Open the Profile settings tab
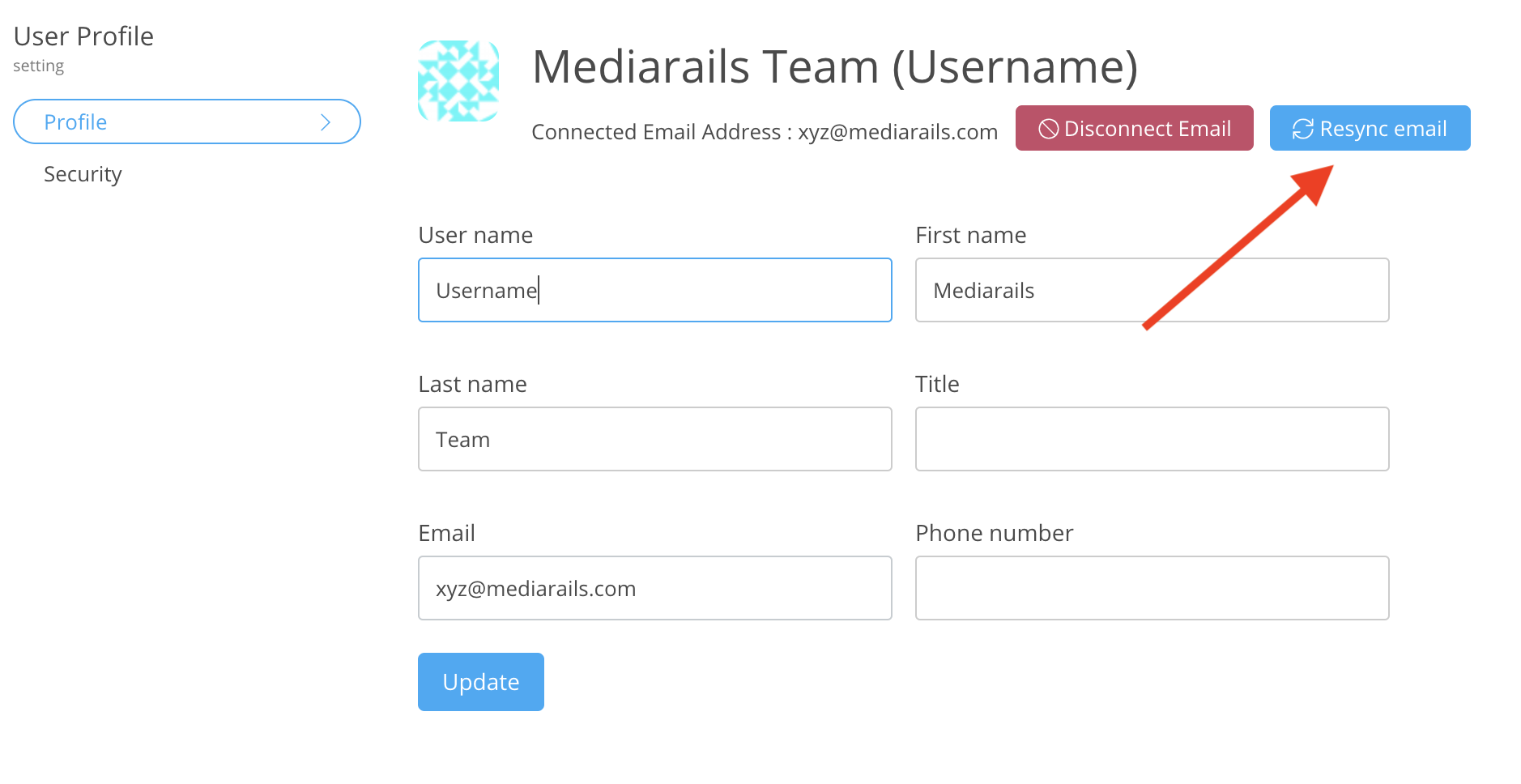Viewport: 1521px width, 784px height. 186,122
